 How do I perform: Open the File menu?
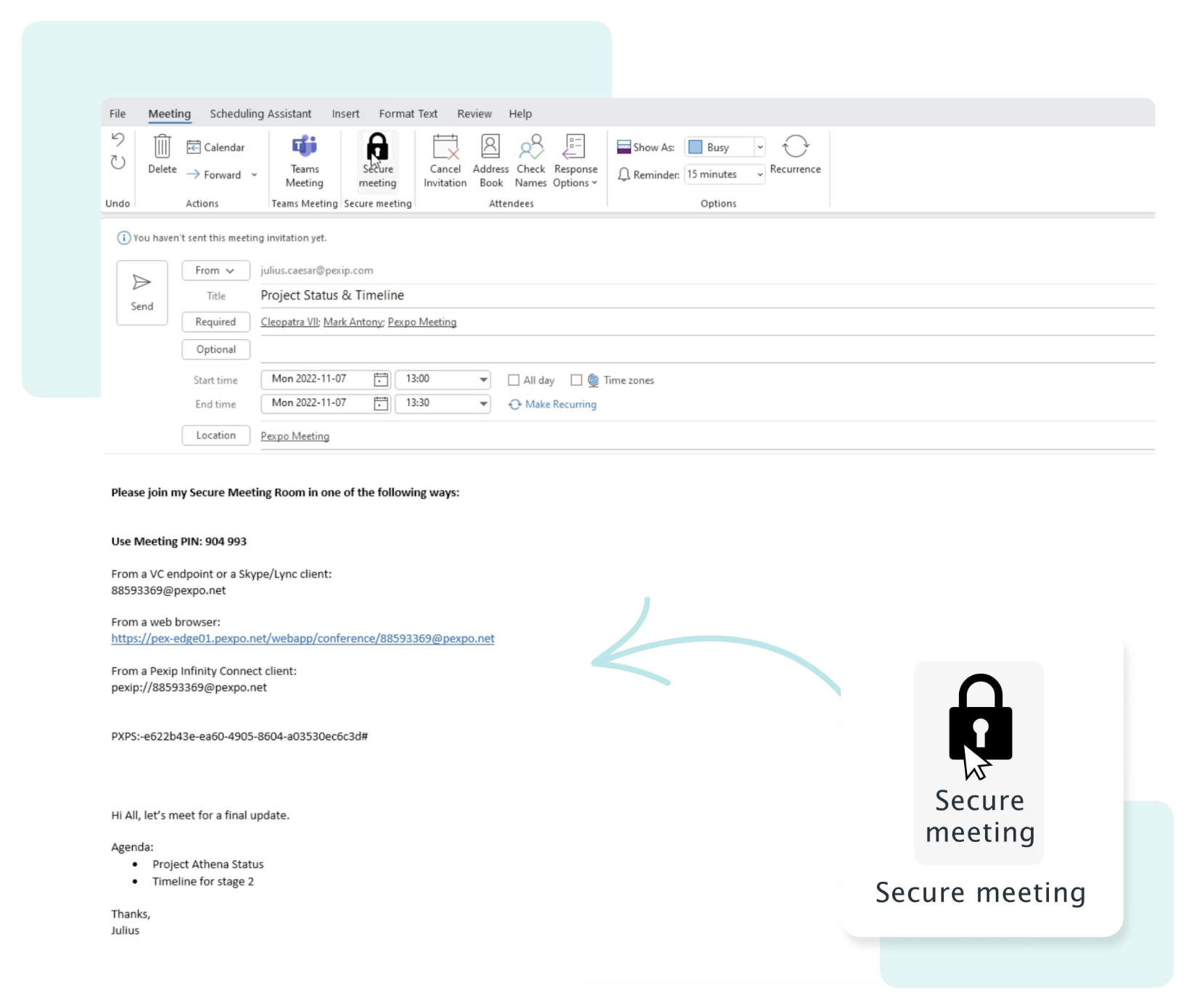coord(118,114)
